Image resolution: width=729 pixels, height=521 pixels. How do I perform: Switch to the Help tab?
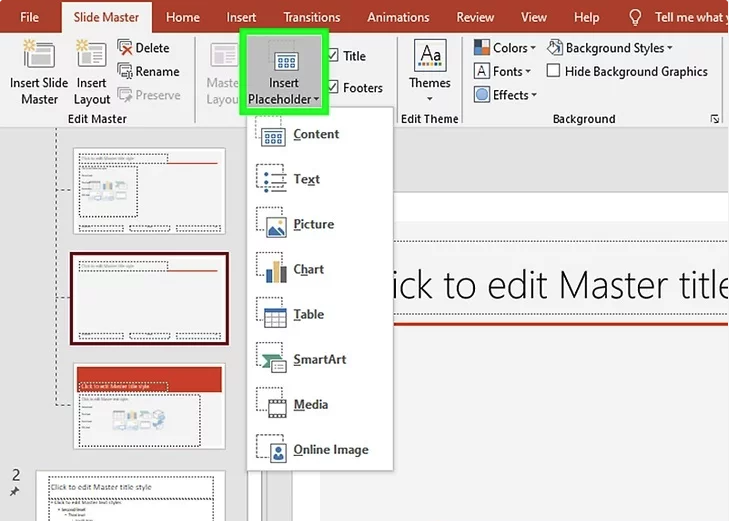click(x=586, y=17)
